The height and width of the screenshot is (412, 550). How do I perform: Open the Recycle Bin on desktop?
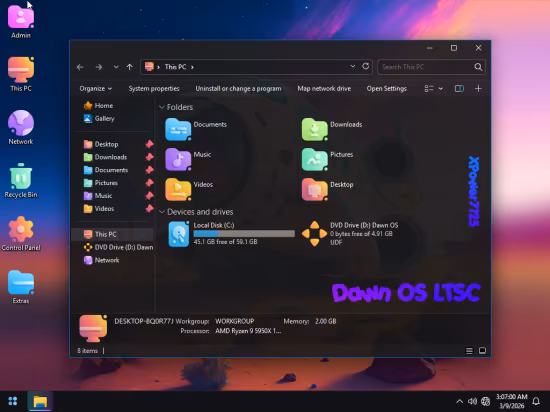click(x=21, y=181)
